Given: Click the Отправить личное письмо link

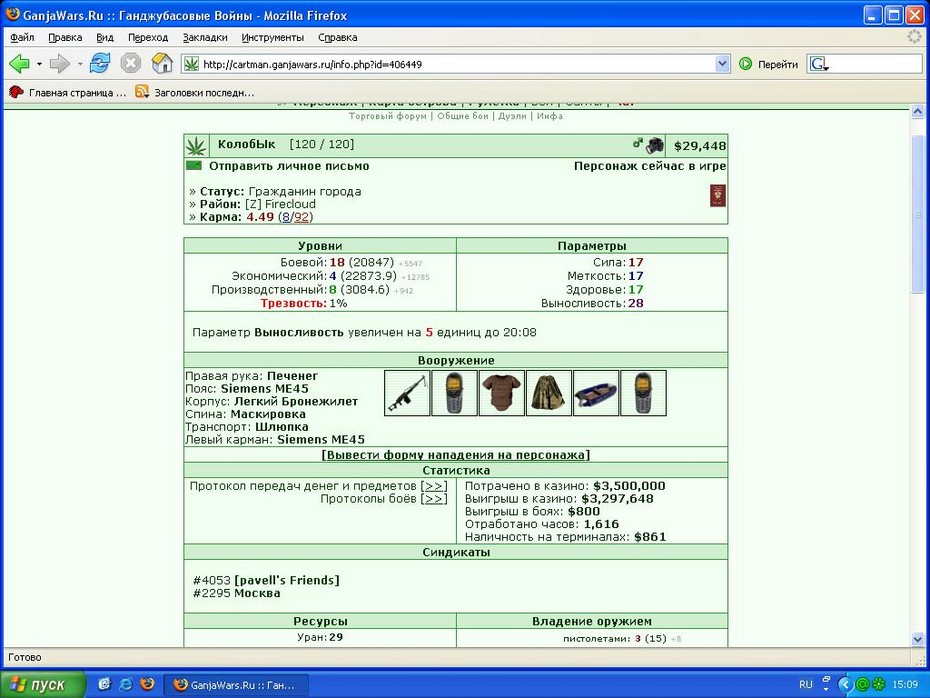Looking at the screenshot, I should pos(289,166).
